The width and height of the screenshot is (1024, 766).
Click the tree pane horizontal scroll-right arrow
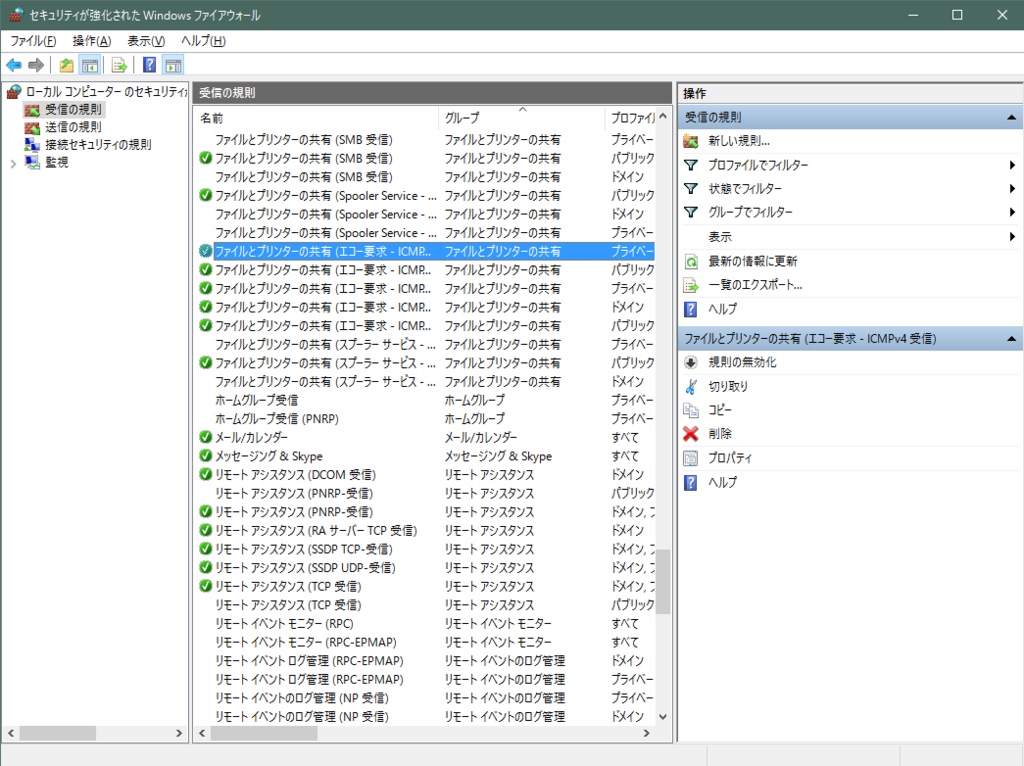coord(179,733)
